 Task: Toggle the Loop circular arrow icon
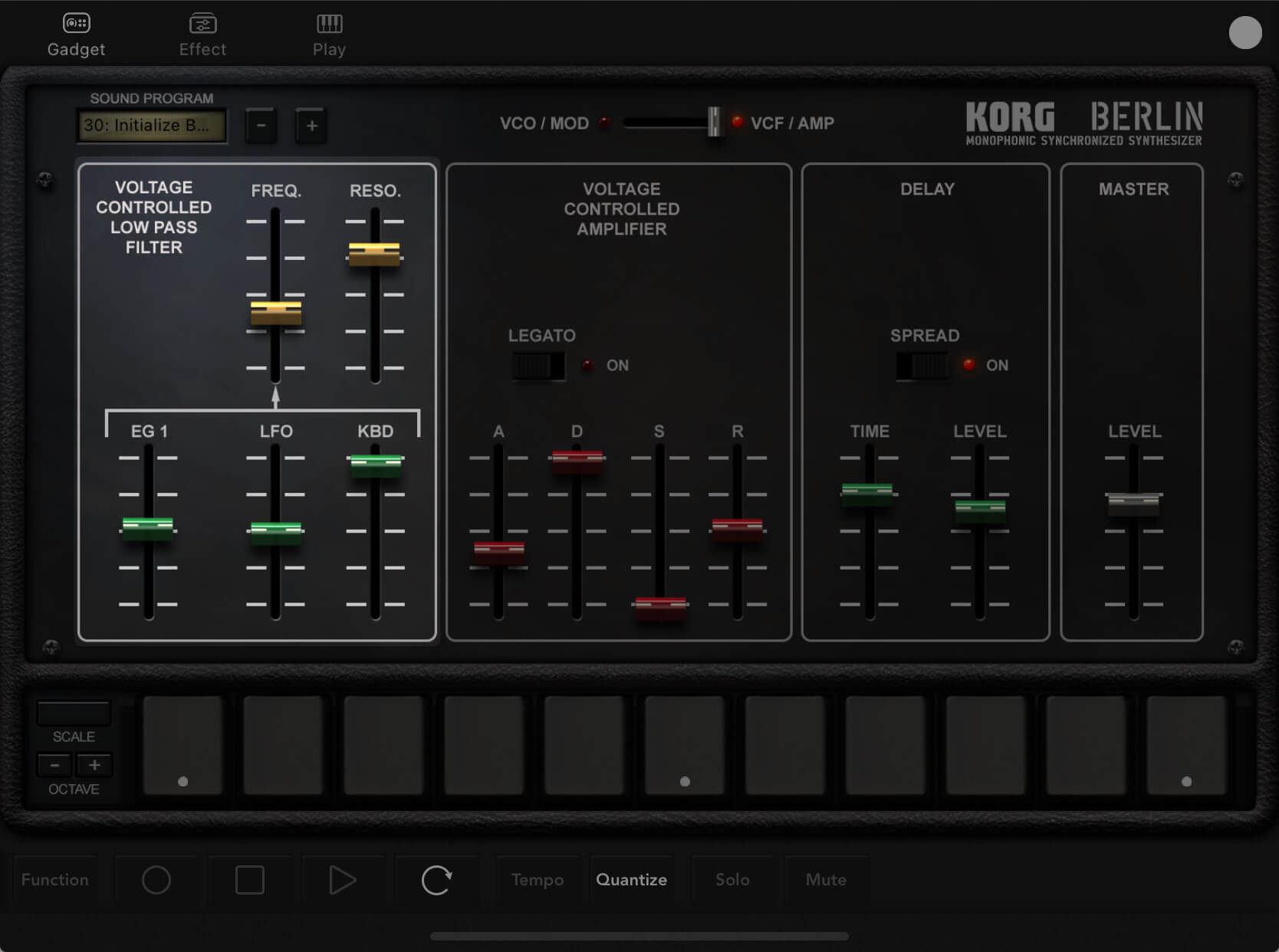436,880
